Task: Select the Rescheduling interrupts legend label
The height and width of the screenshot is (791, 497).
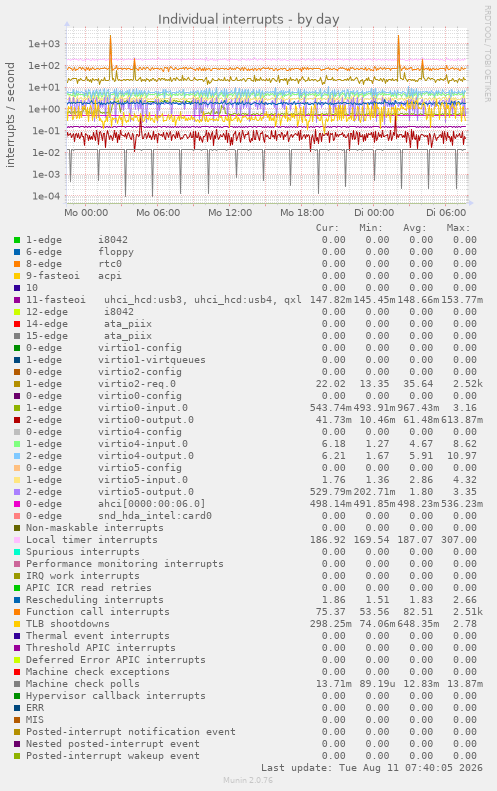Action: [95, 600]
